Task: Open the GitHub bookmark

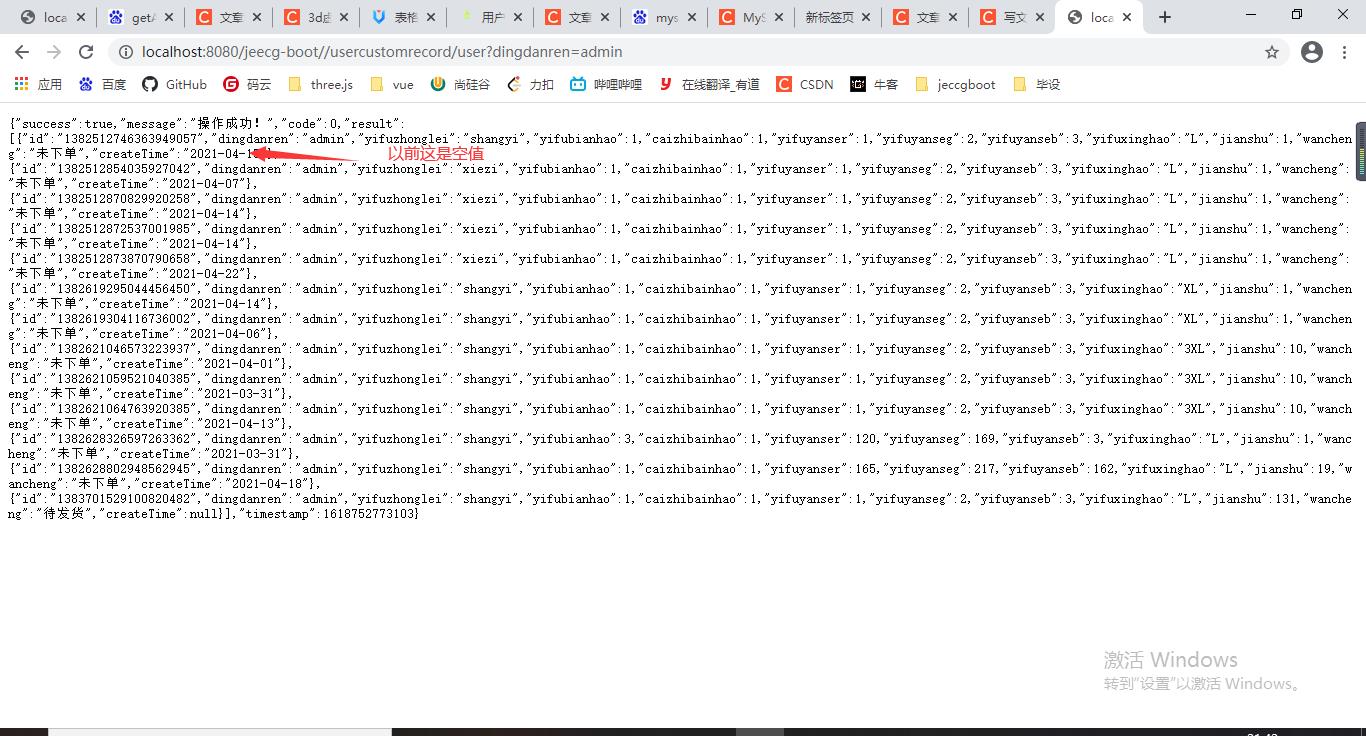Action: [175, 84]
